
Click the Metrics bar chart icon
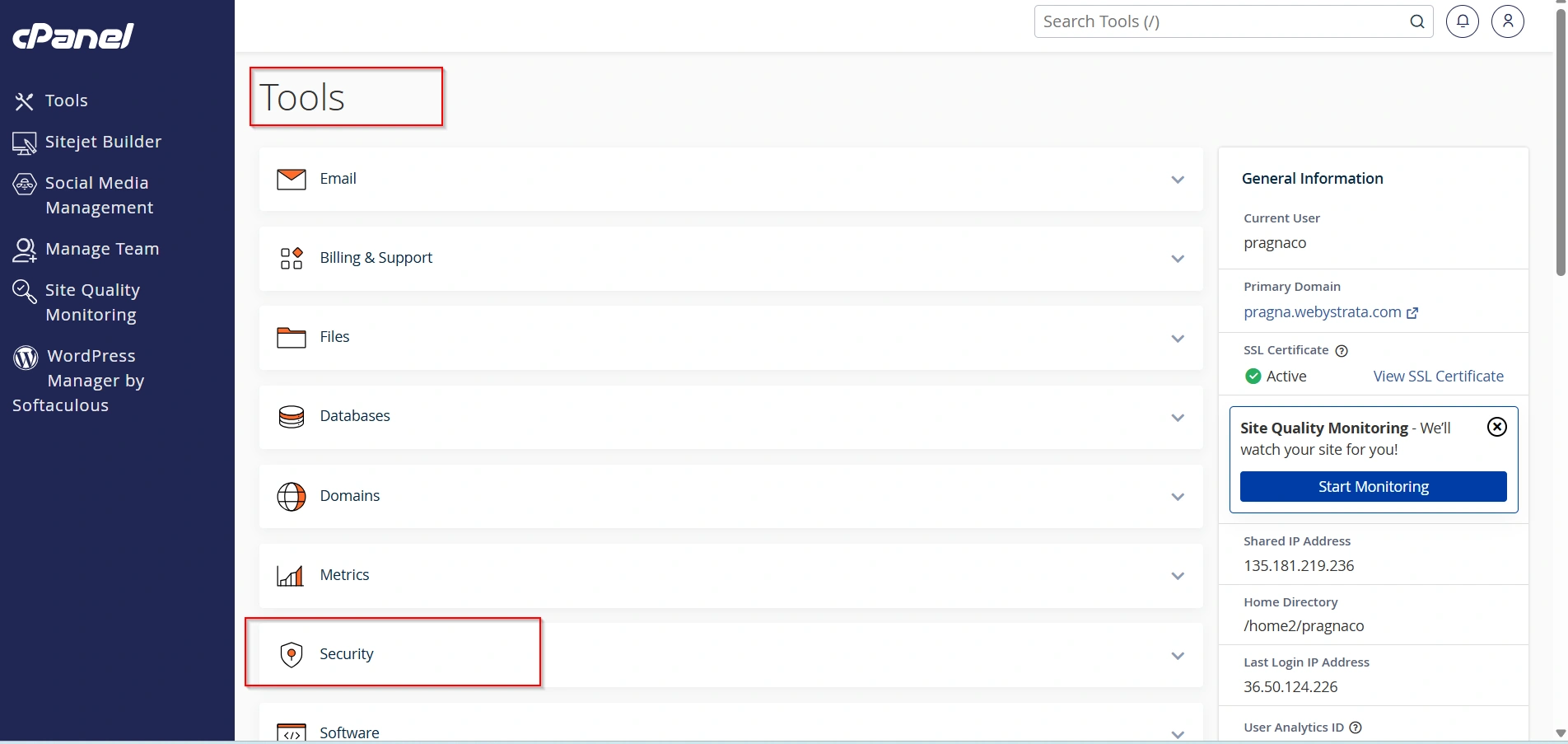[x=290, y=575]
